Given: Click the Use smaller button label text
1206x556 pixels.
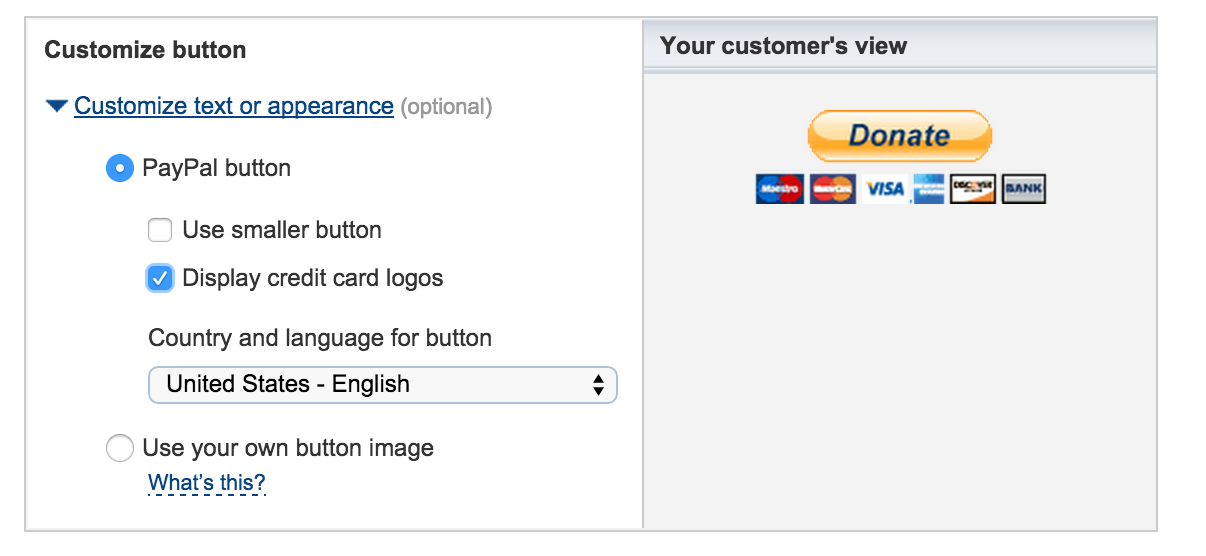Looking at the screenshot, I should click(281, 230).
